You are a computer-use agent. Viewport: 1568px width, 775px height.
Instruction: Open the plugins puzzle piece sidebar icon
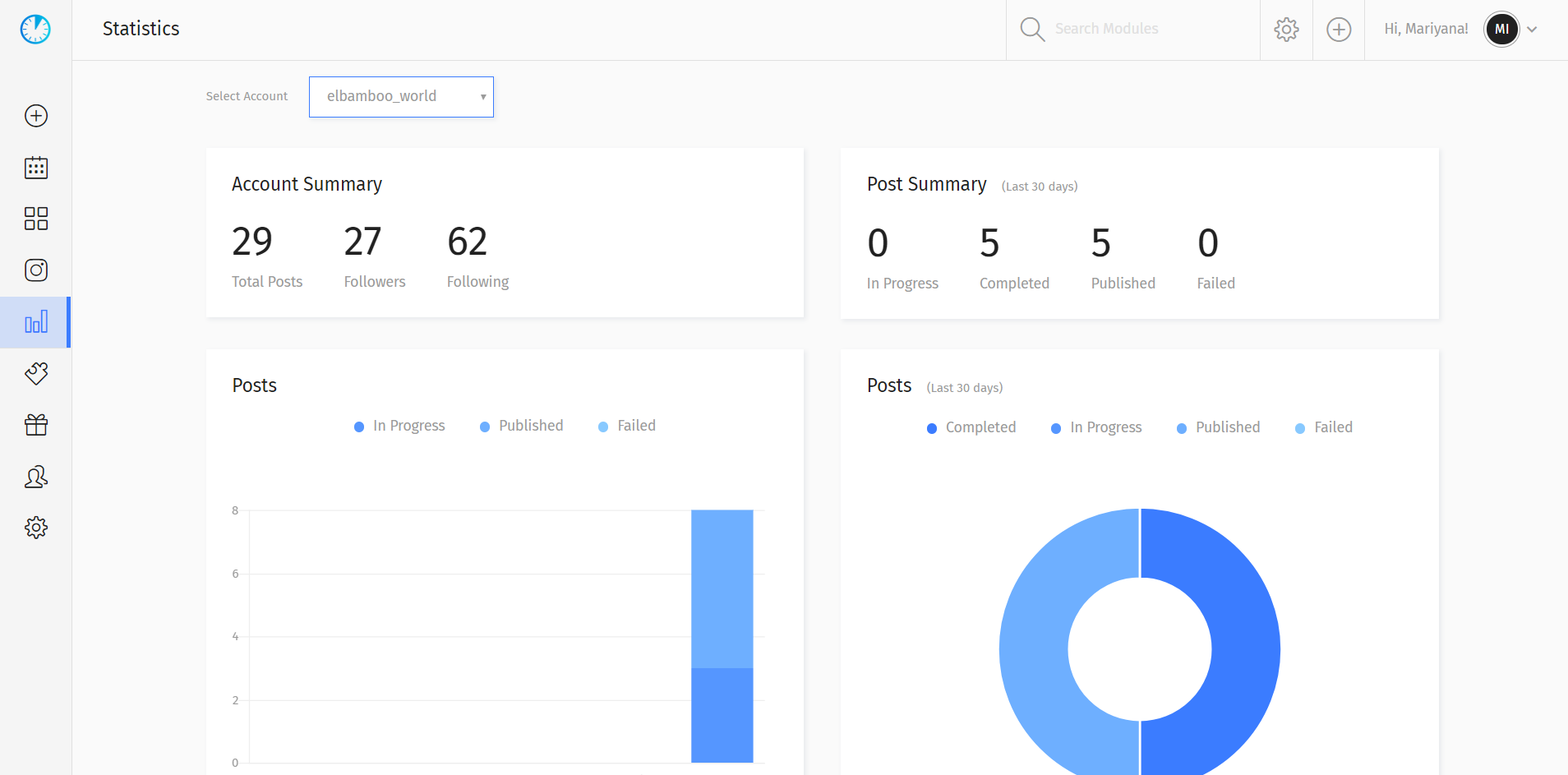click(36, 374)
